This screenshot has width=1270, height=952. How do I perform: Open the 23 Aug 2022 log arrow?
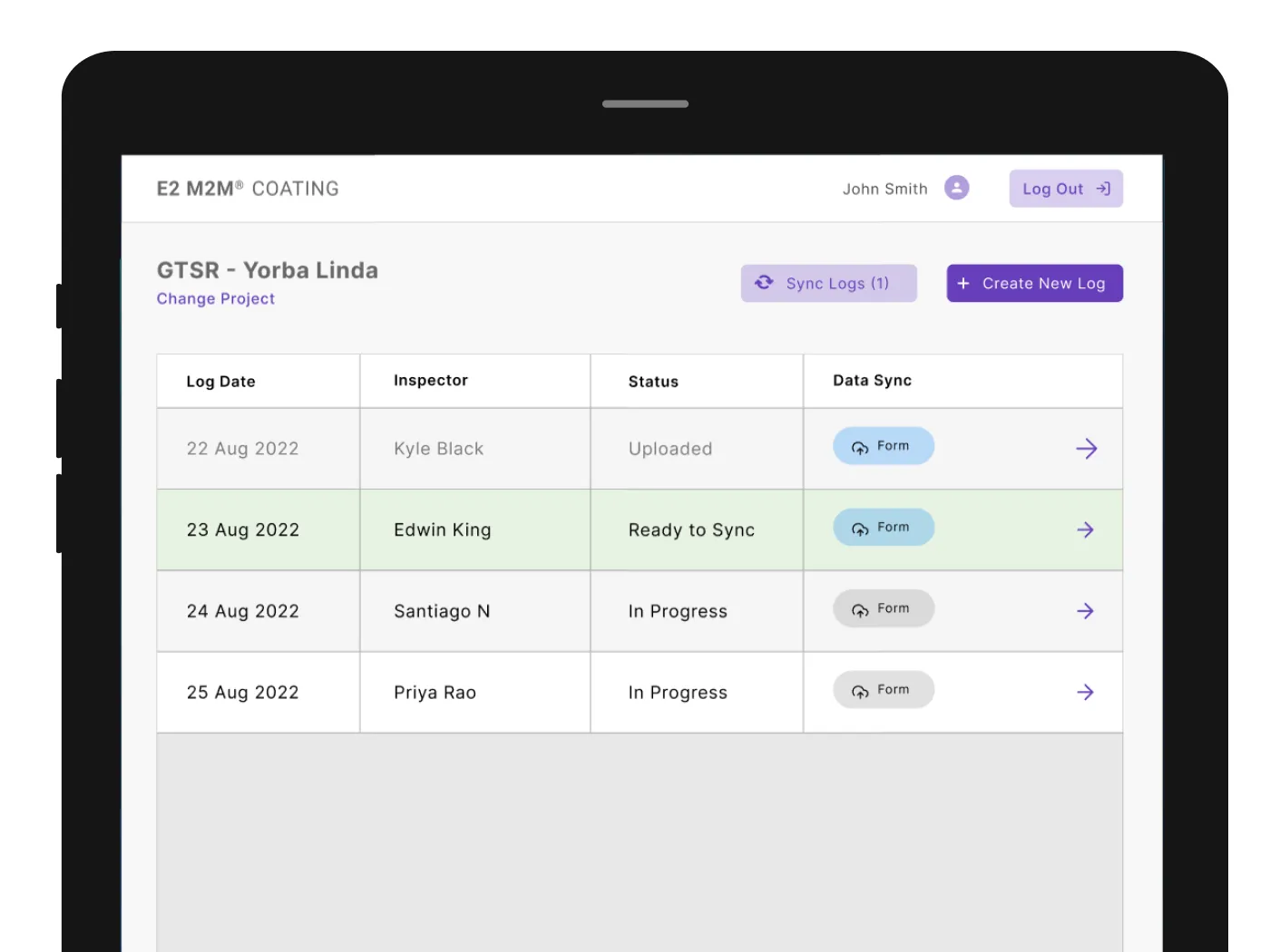1085,530
